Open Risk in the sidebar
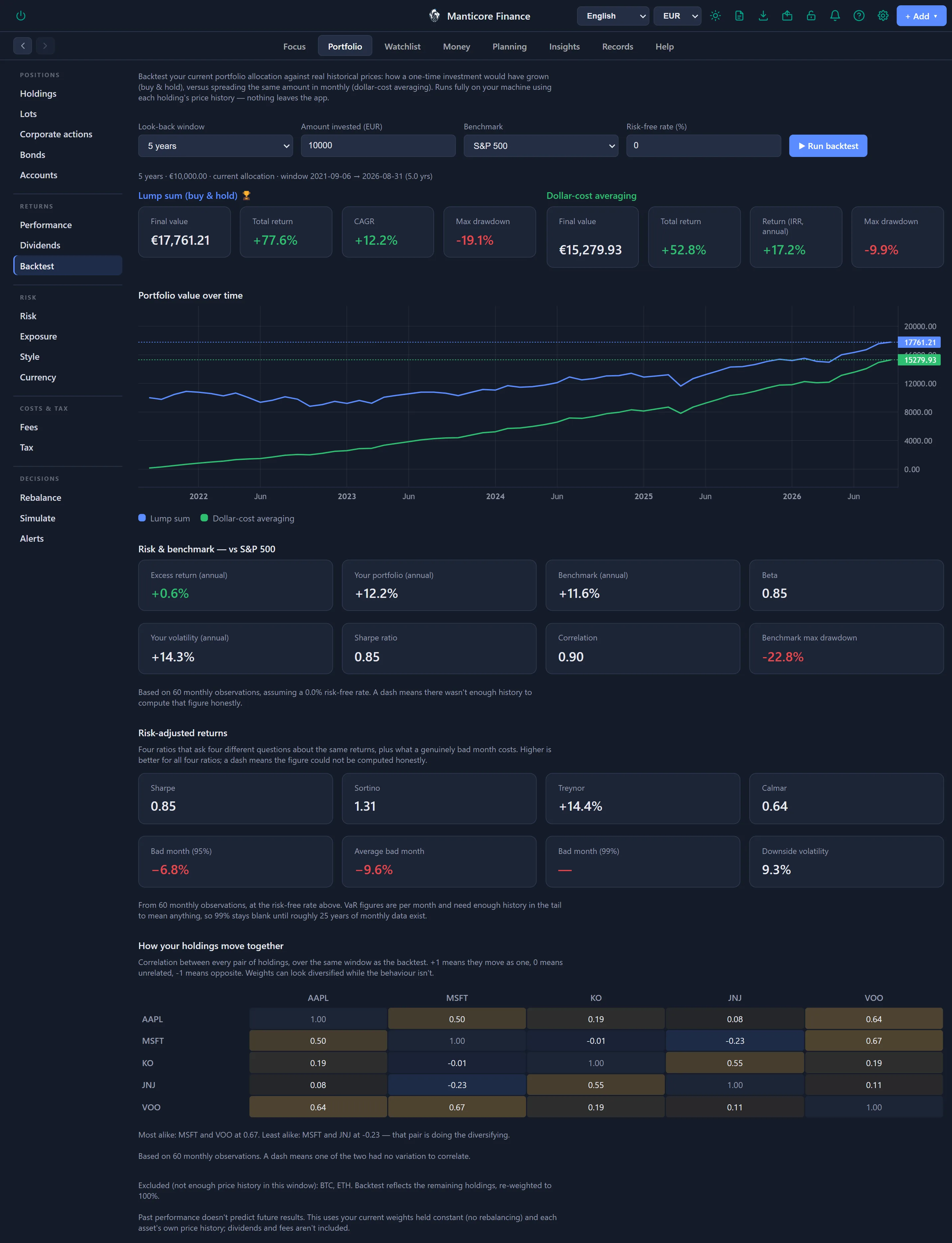Image resolution: width=952 pixels, height=1243 pixels. click(x=67, y=316)
